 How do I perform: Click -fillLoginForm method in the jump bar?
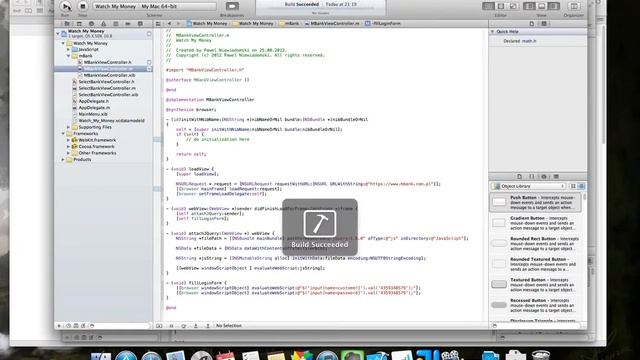(x=383, y=24)
